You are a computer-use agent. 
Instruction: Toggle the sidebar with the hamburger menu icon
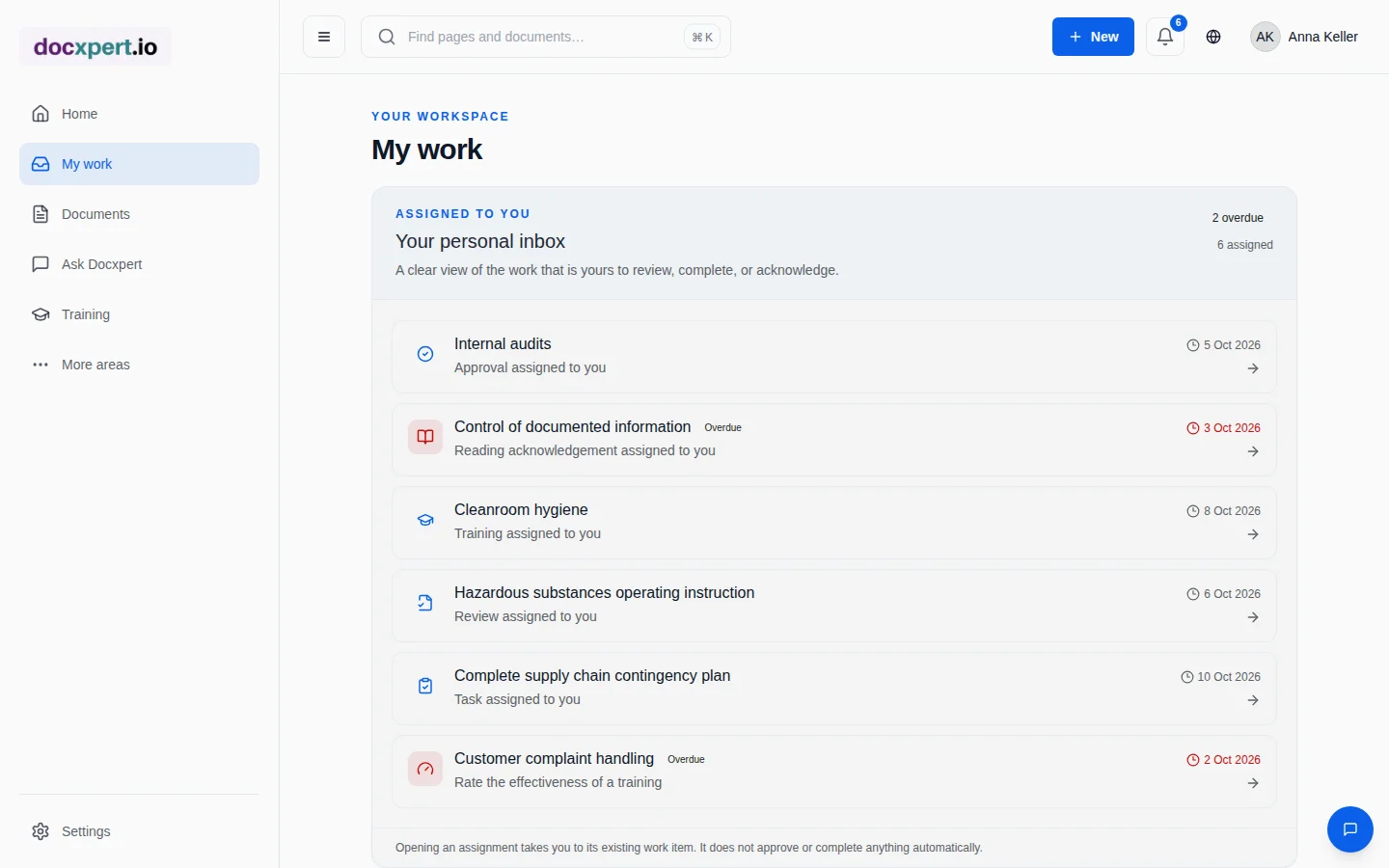tap(324, 37)
